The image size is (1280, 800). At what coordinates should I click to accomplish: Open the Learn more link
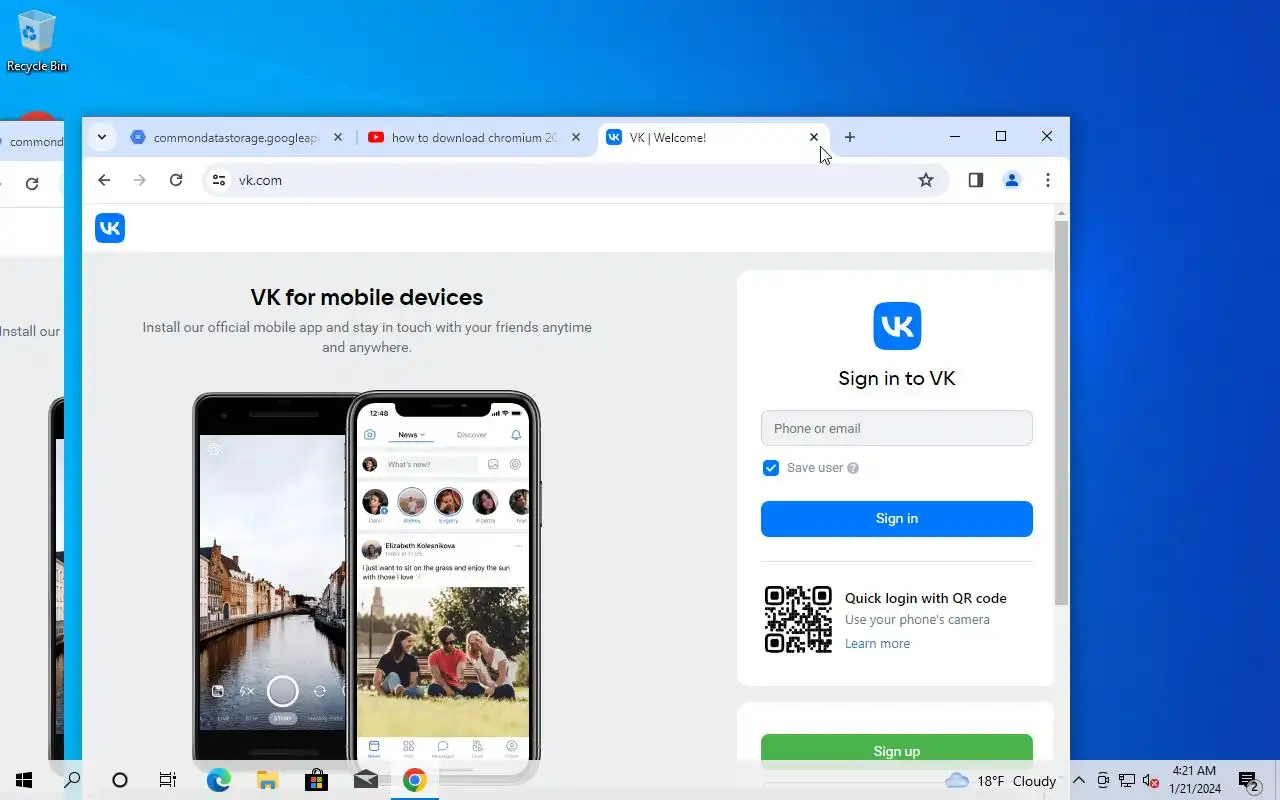(877, 644)
